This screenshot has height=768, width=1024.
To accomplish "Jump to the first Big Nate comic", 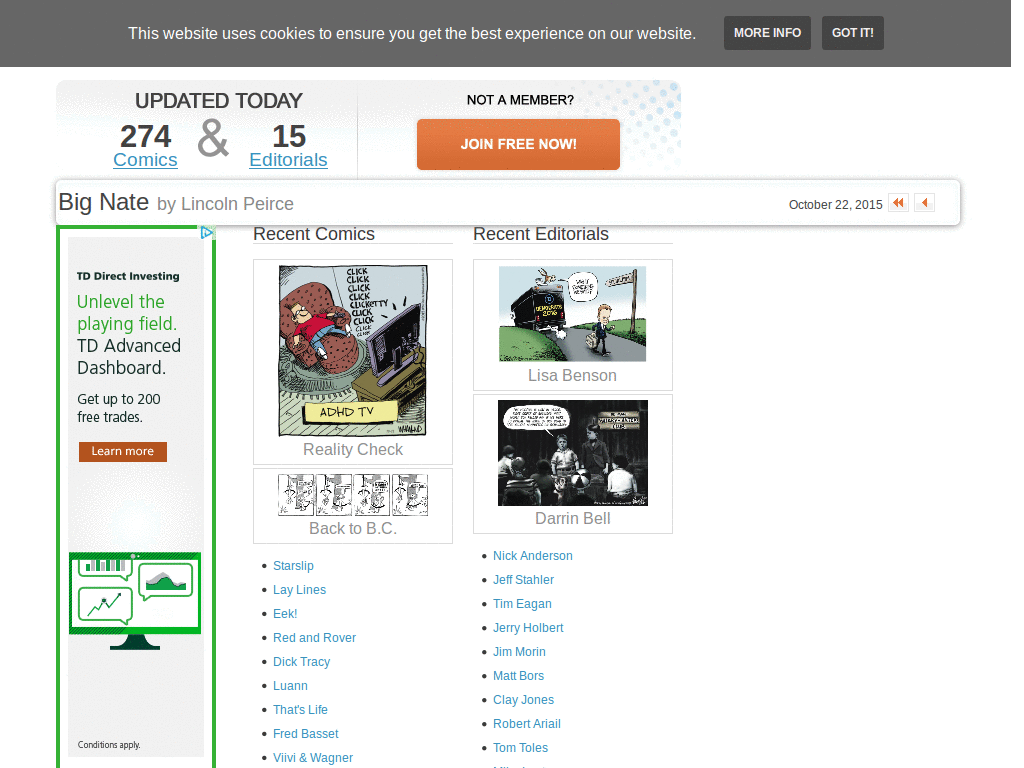I will coord(898,203).
